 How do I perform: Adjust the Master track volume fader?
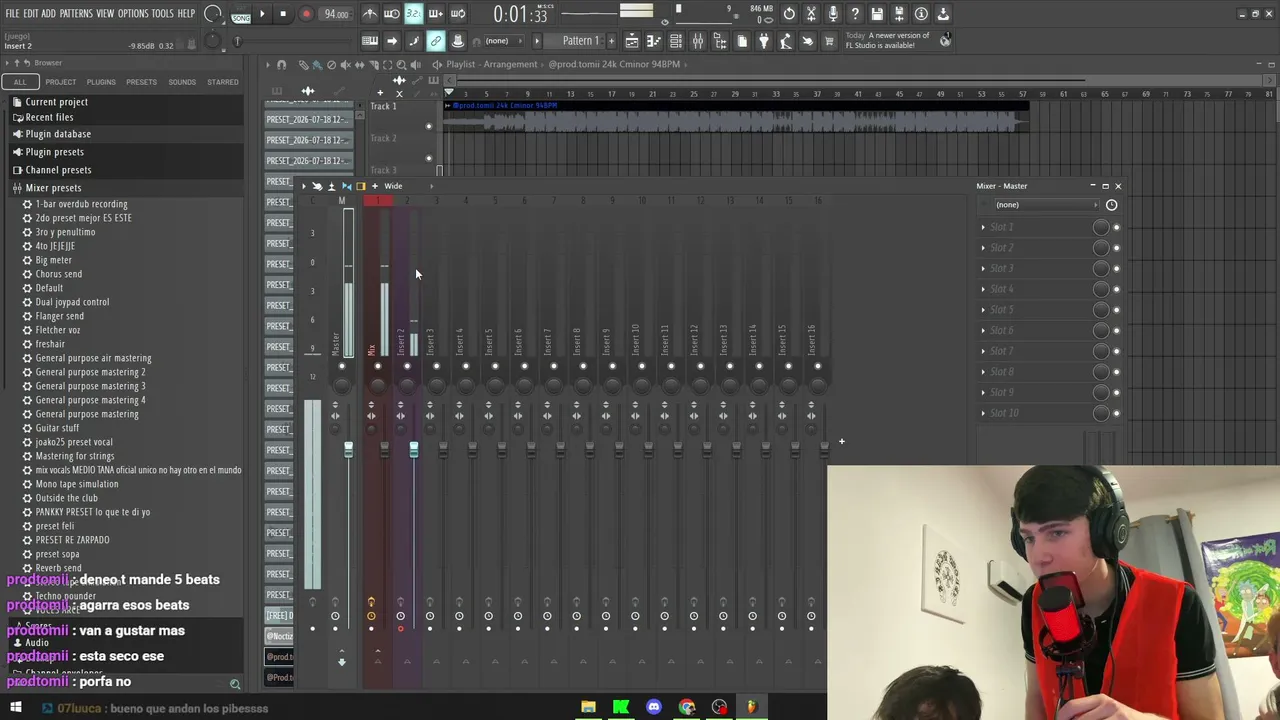click(x=348, y=451)
